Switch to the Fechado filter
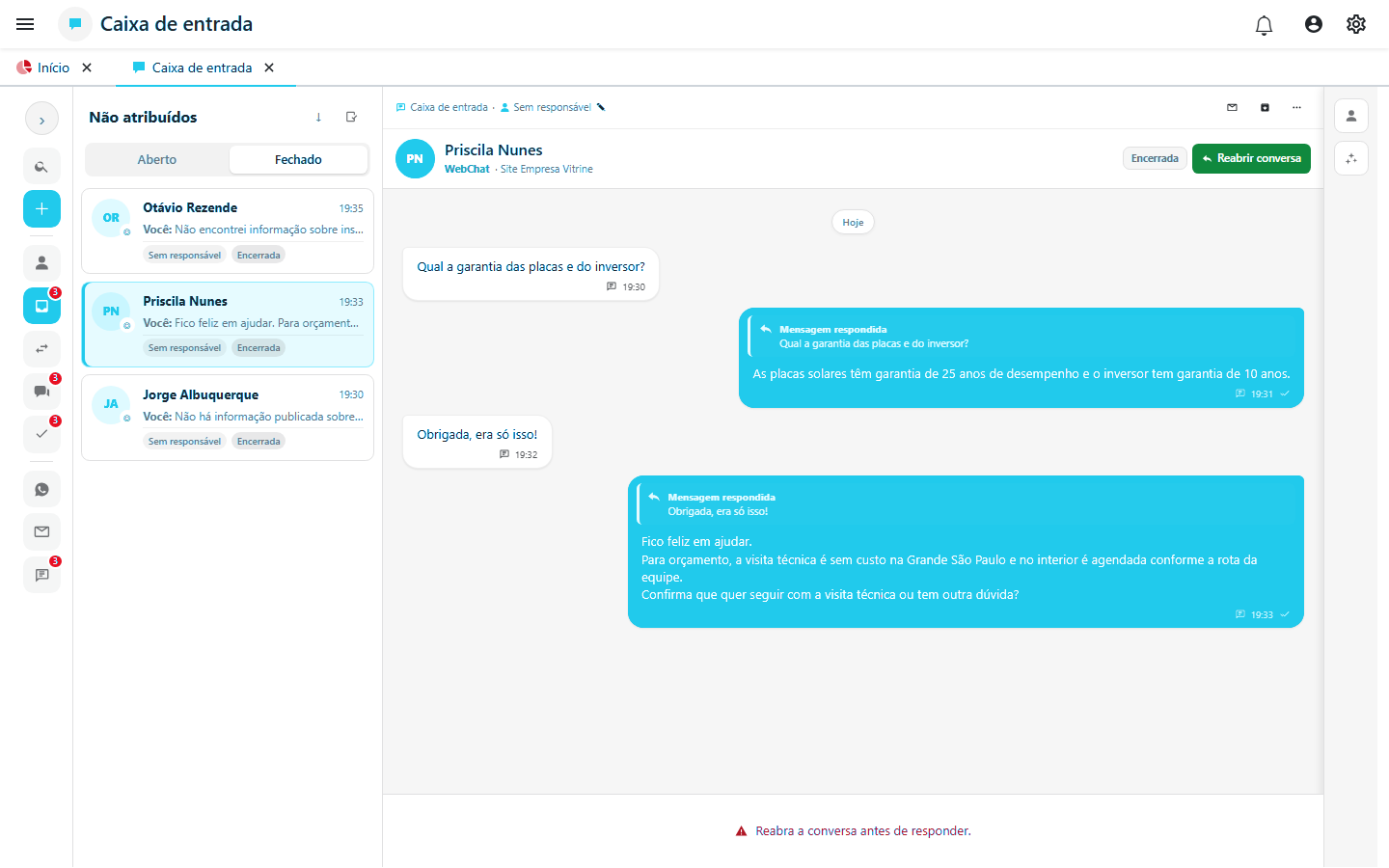The image size is (1389, 868). pos(298,160)
